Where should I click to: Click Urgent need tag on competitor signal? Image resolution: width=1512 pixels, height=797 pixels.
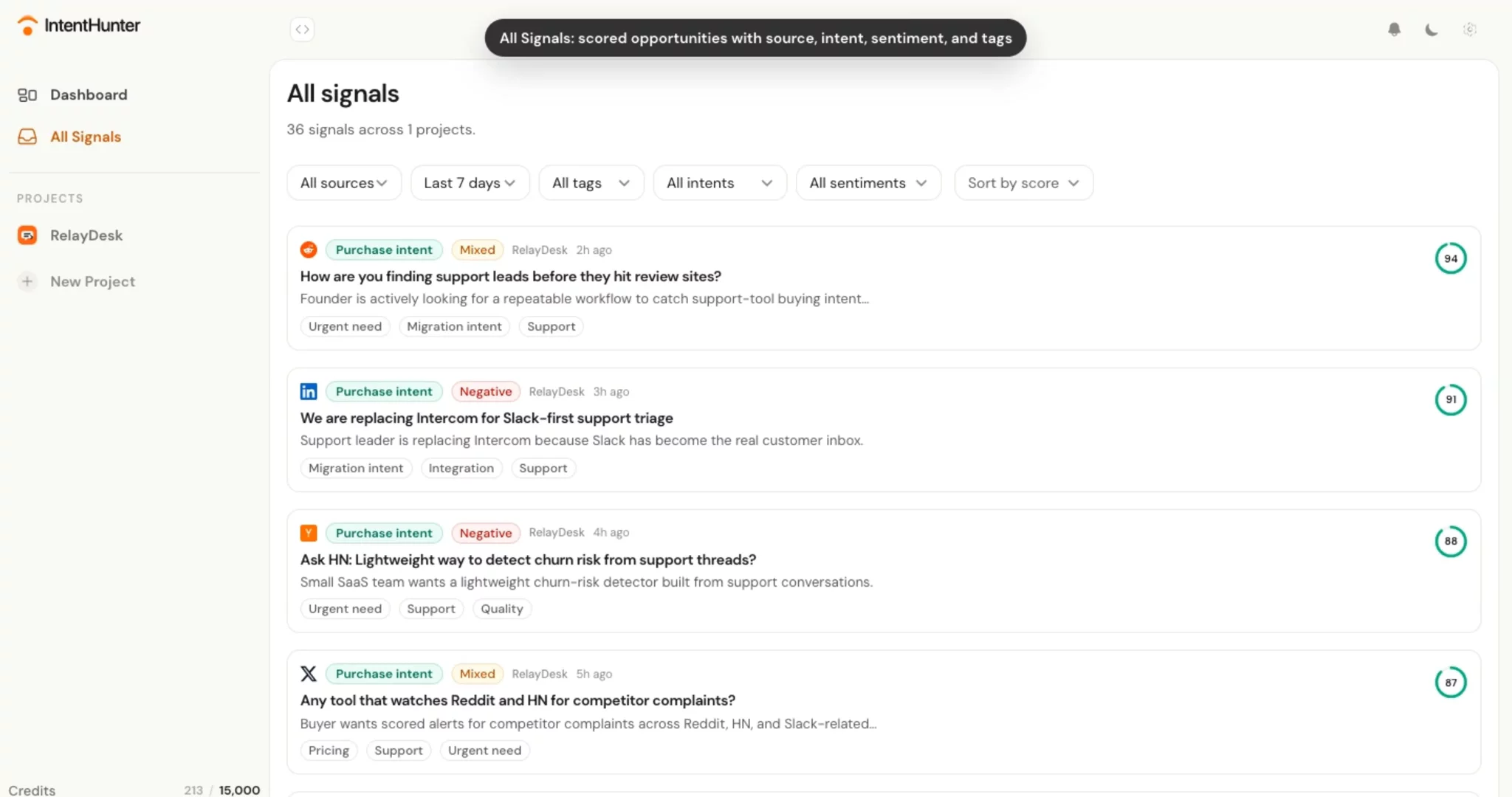pyautogui.click(x=484, y=751)
